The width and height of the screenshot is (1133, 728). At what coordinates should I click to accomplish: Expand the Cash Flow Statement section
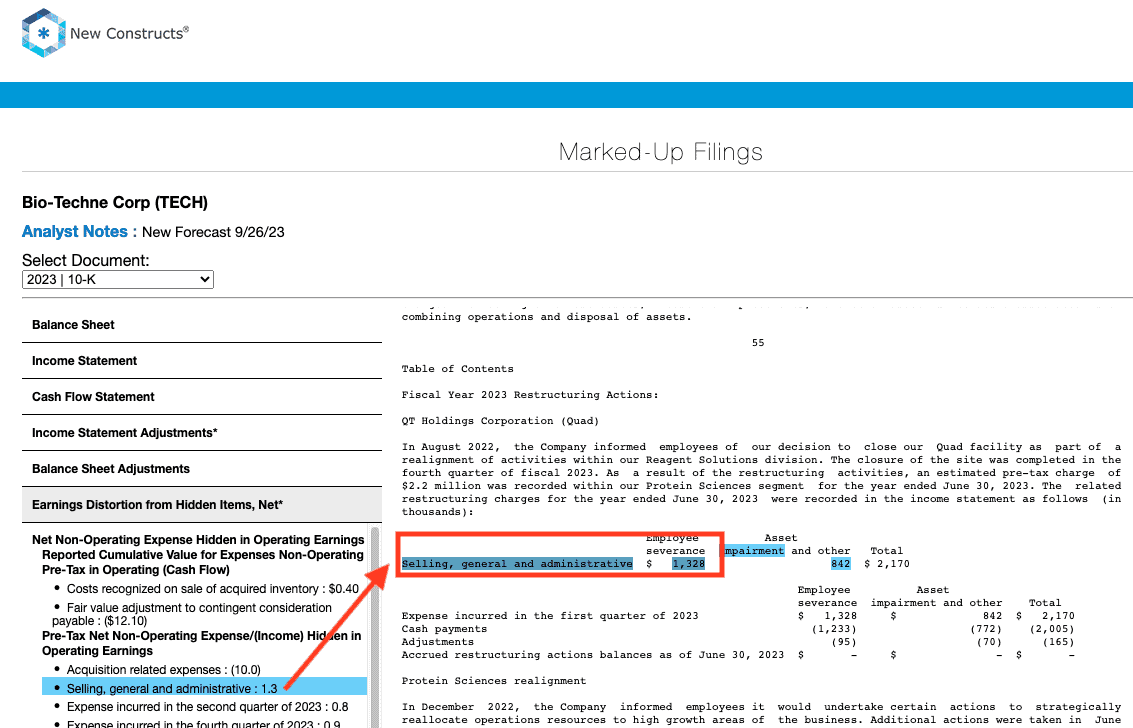coord(202,397)
